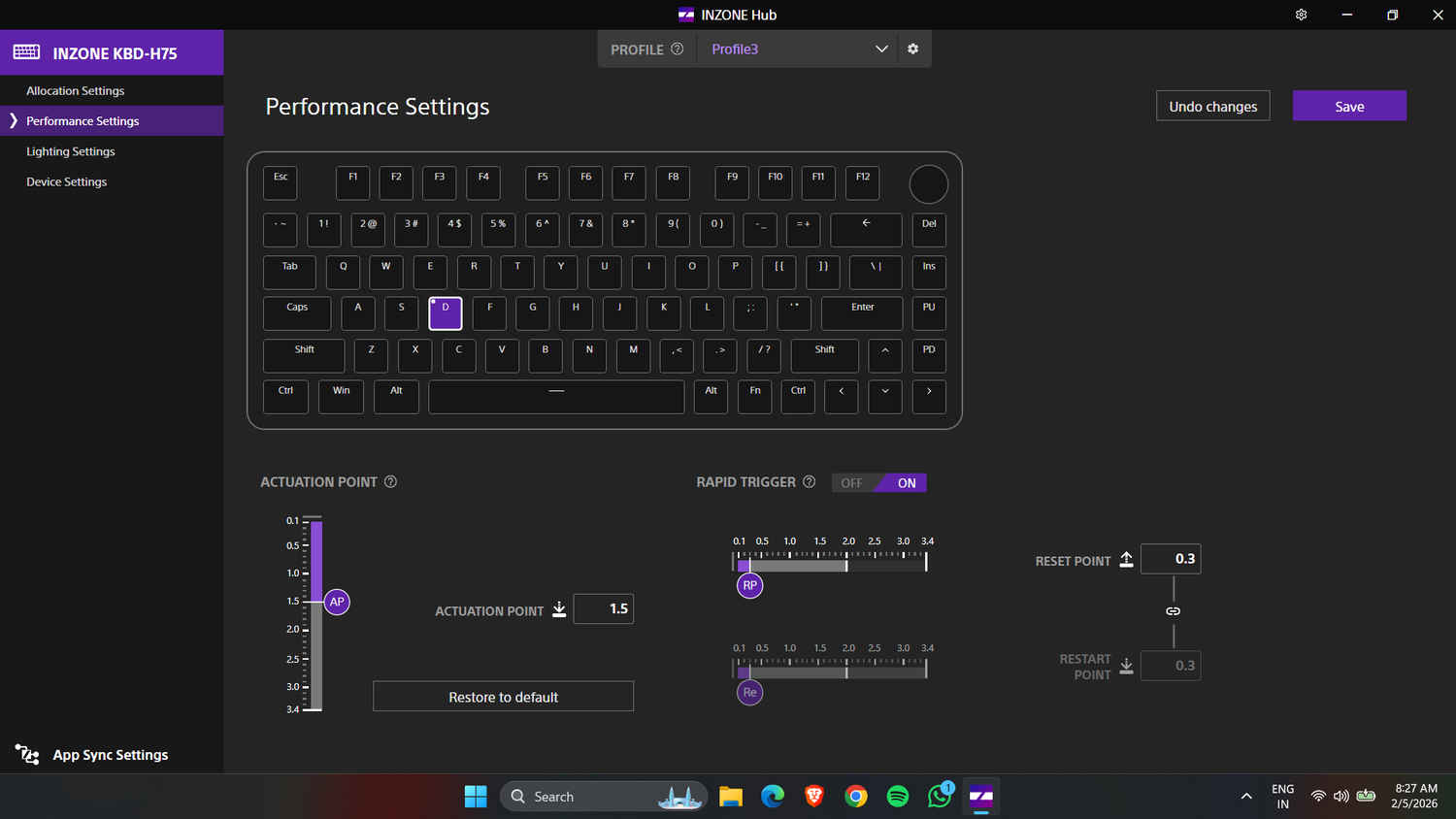This screenshot has height=819, width=1456.
Task: Open INZONE Hub settings gear in title bar
Action: [x=1301, y=15]
